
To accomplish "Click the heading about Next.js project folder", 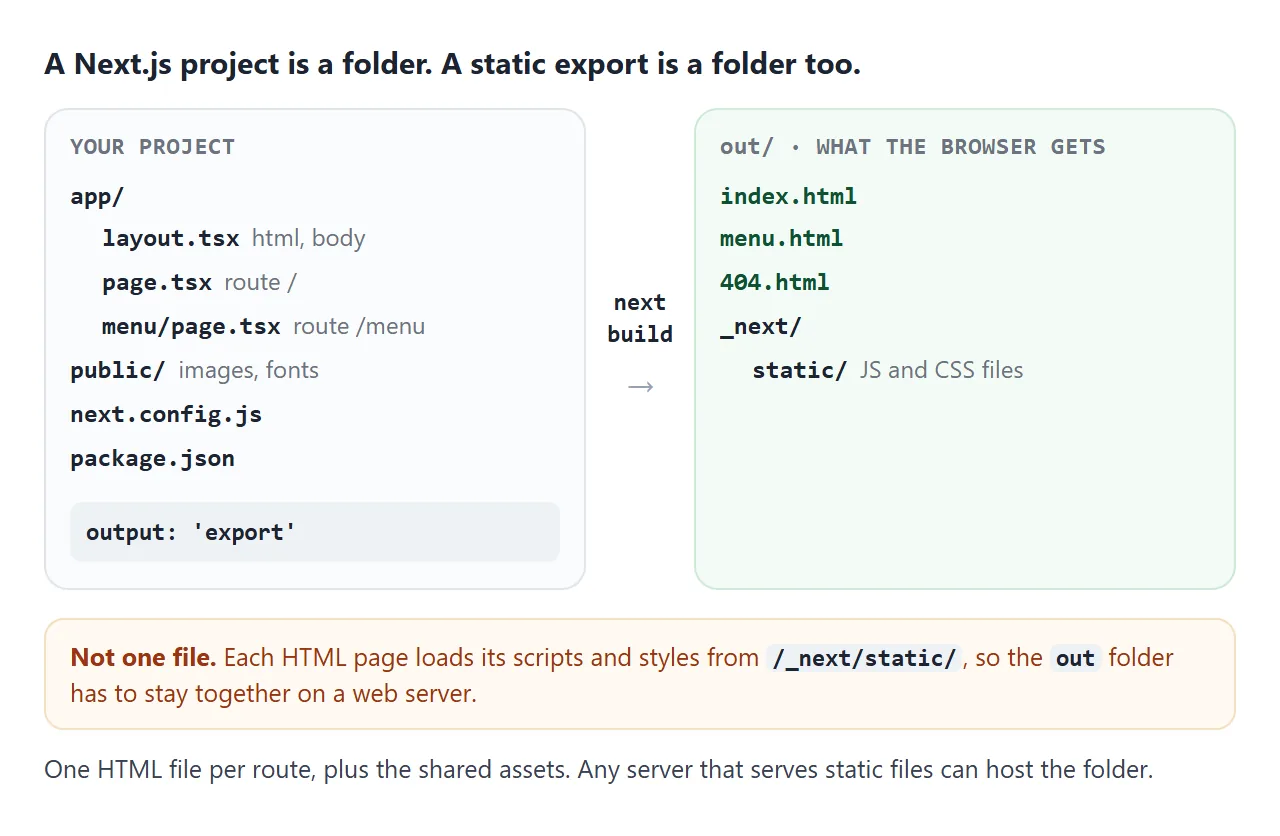I will tap(452, 65).
